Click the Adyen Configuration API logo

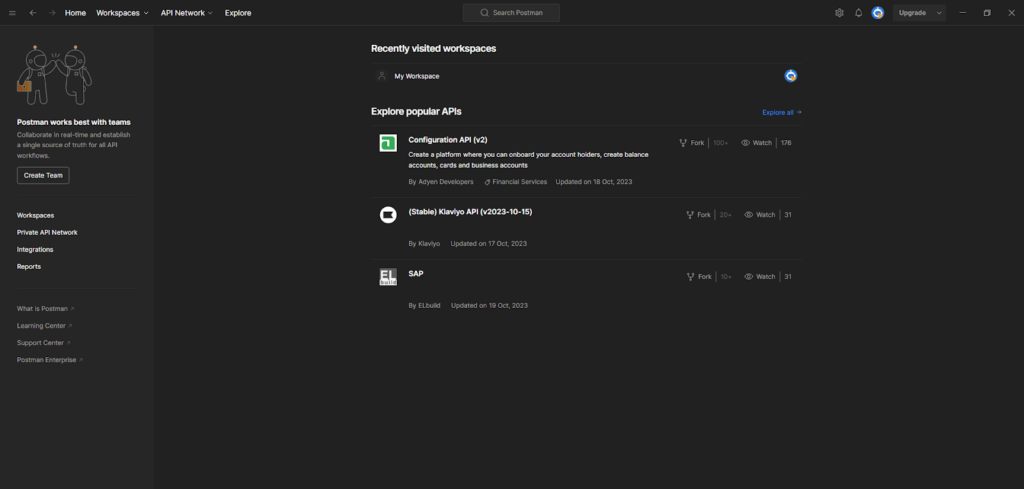pos(388,143)
